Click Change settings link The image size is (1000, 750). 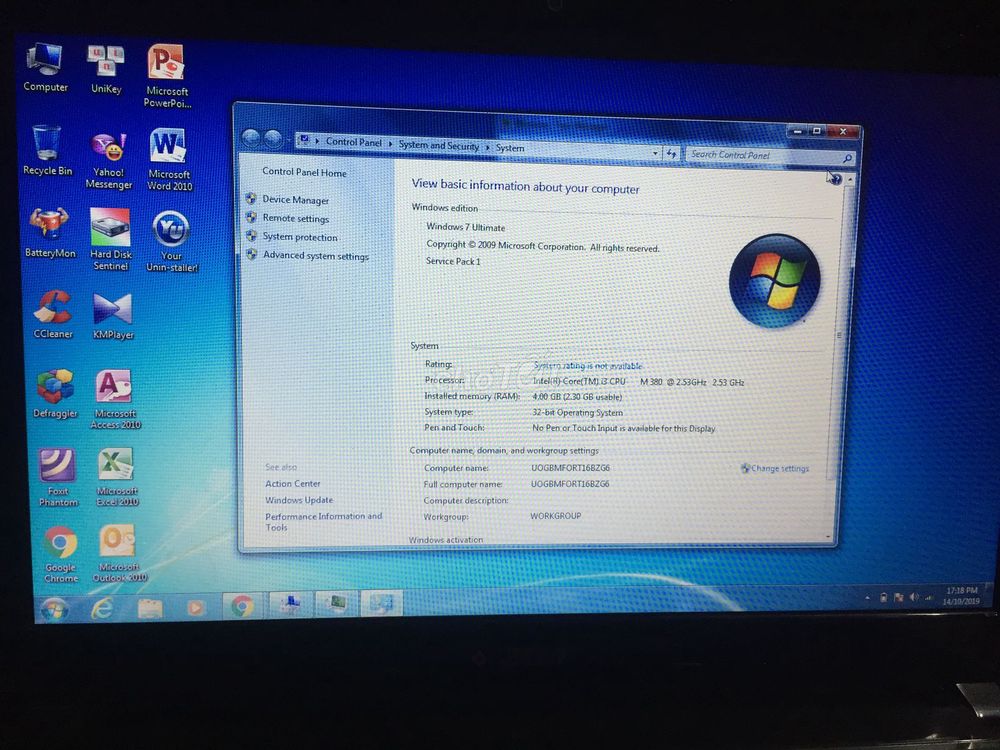tap(779, 468)
